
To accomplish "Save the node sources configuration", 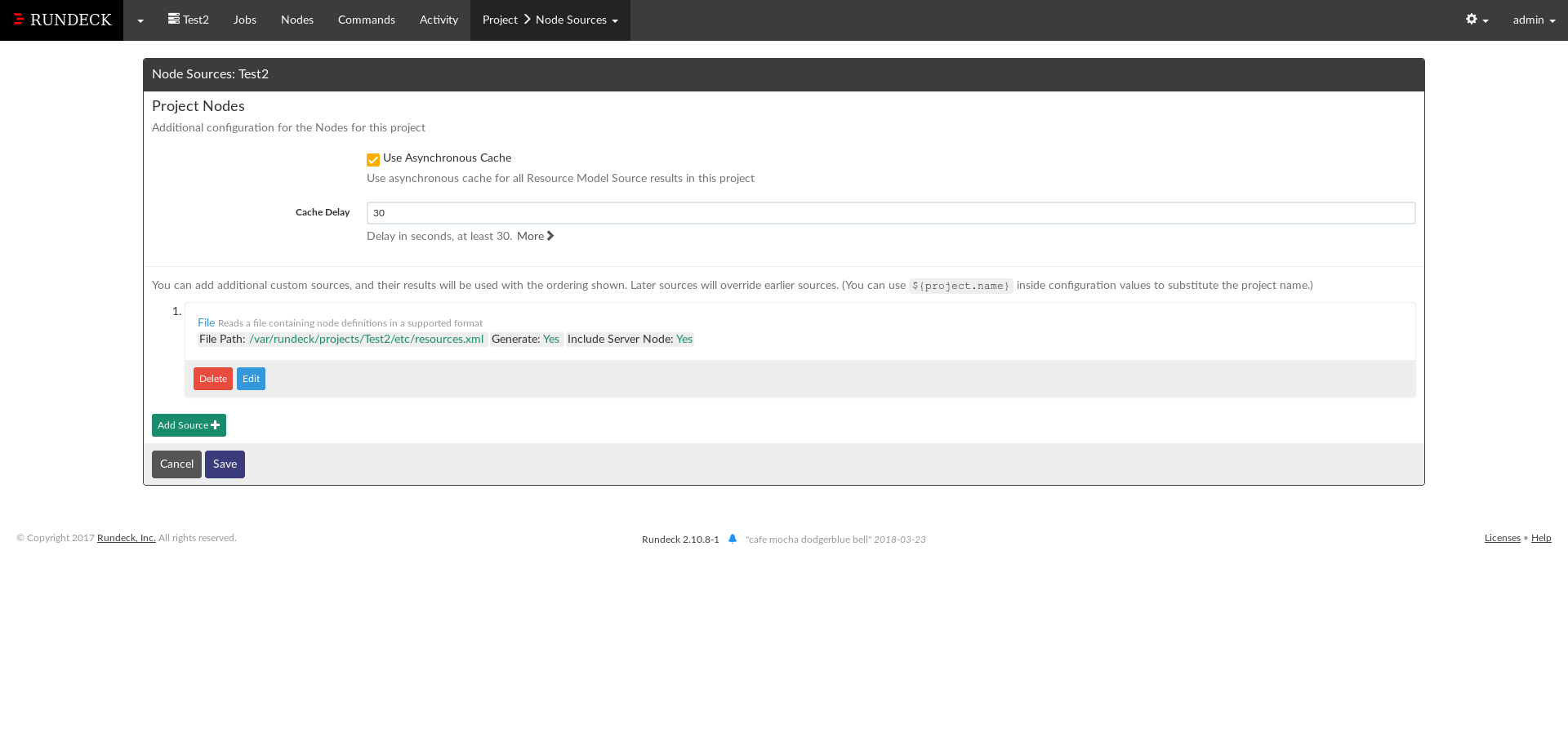I will coord(225,464).
